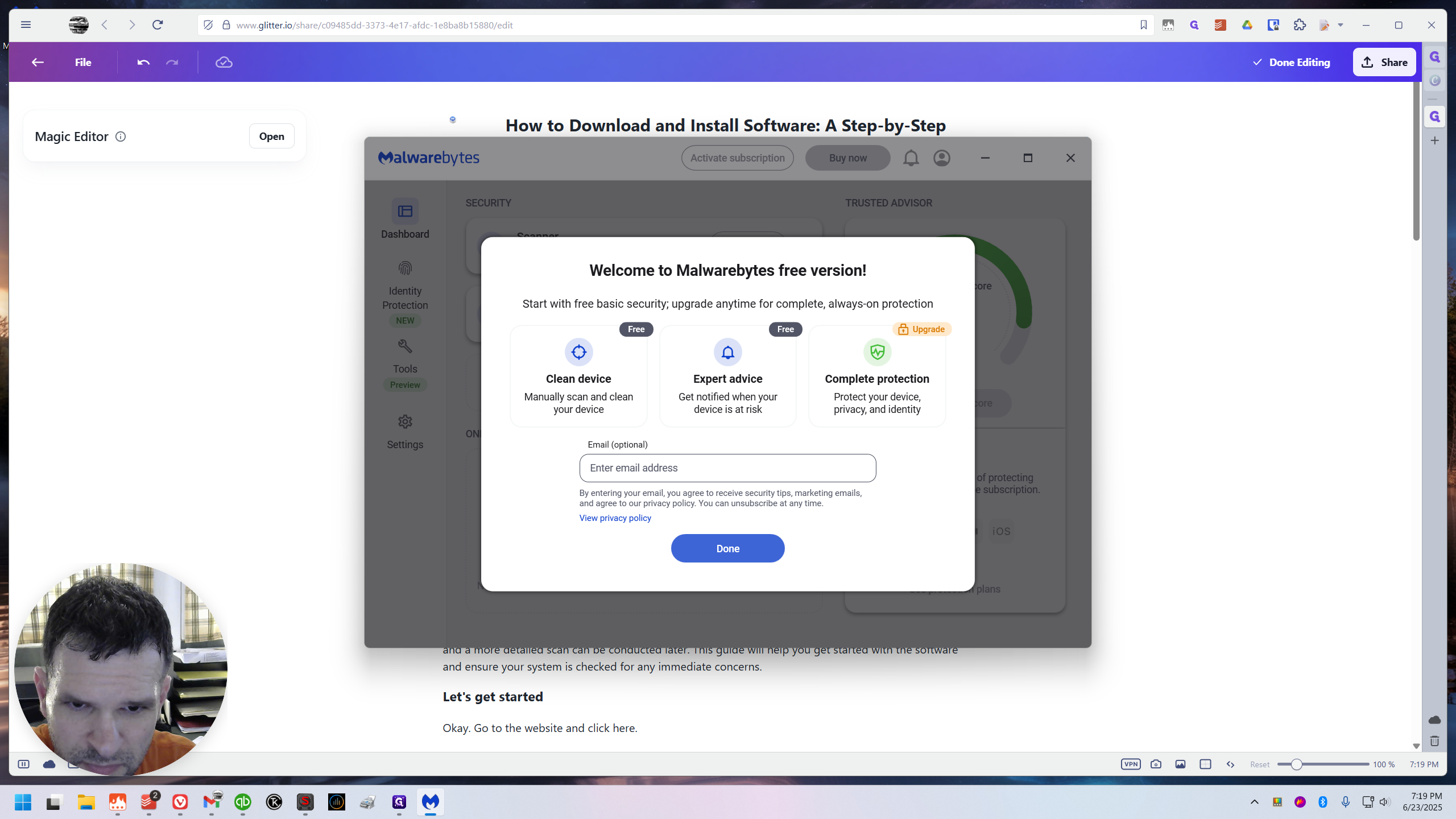Click the Share button
The height and width of the screenshot is (819, 1456).
[x=1384, y=62]
